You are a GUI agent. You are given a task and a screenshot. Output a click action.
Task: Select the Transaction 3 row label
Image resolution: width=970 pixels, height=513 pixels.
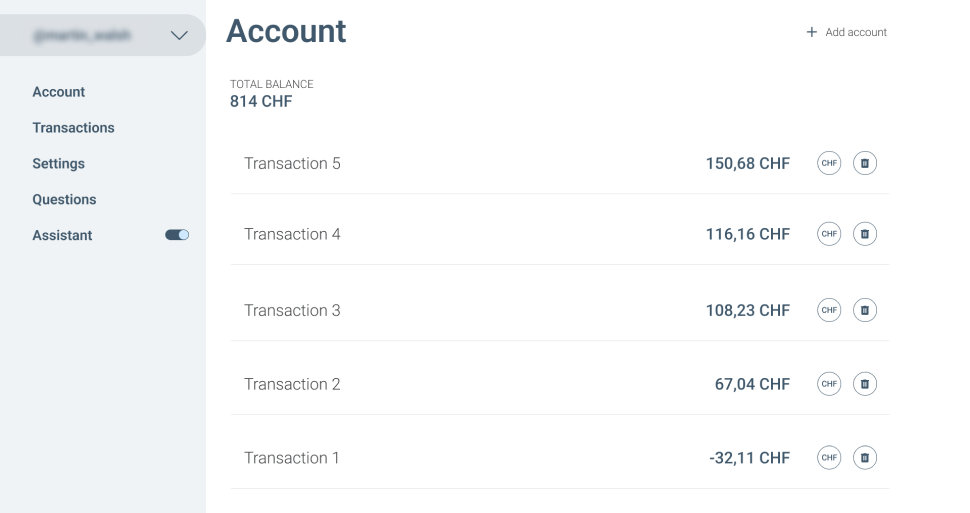pyautogui.click(x=292, y=310)
